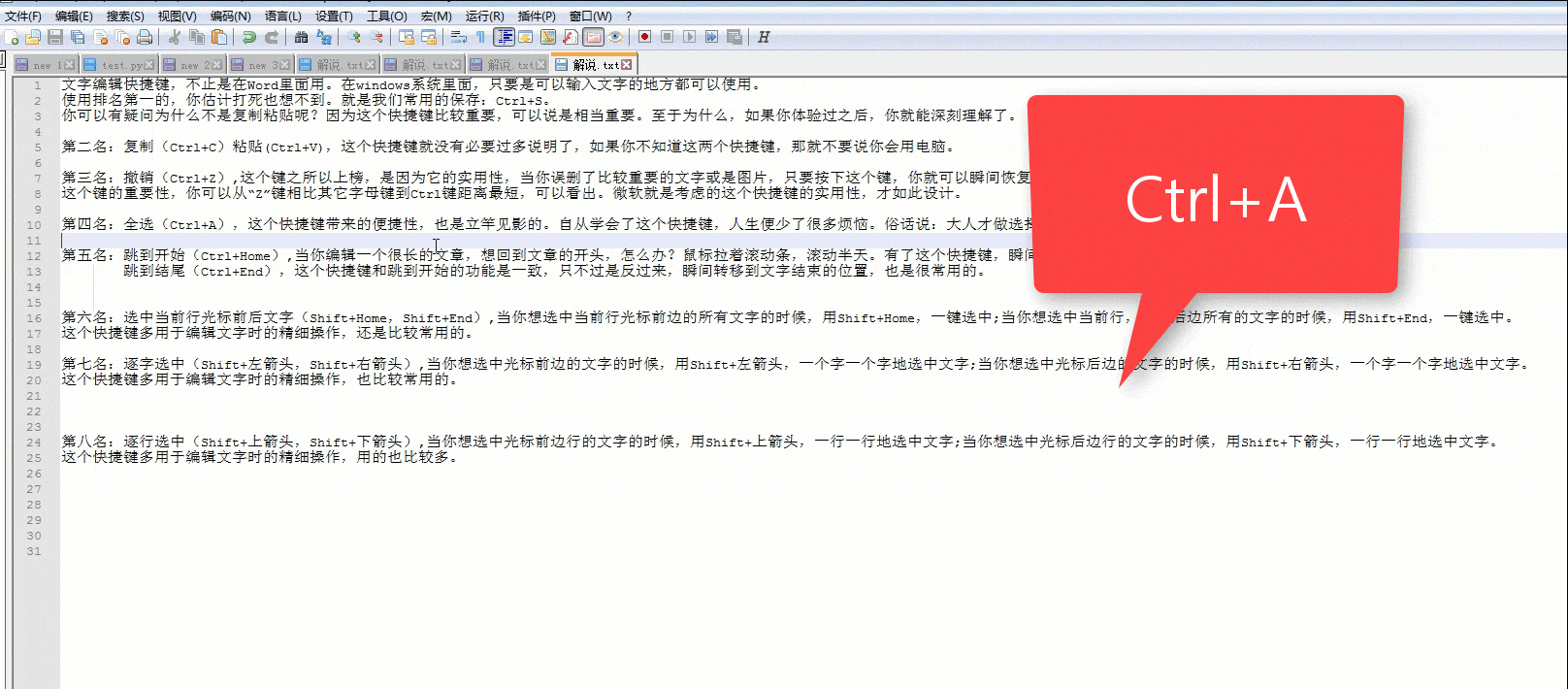Open the Document Map panel icon
The height and width of the screenshot is (689, 1568).
click(x=548, y=37)
